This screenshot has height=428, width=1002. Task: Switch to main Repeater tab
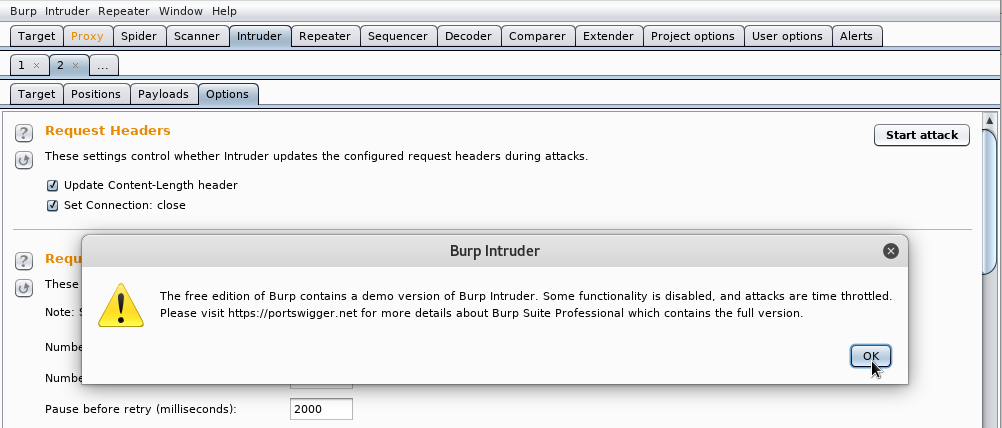tap(325, 36)
